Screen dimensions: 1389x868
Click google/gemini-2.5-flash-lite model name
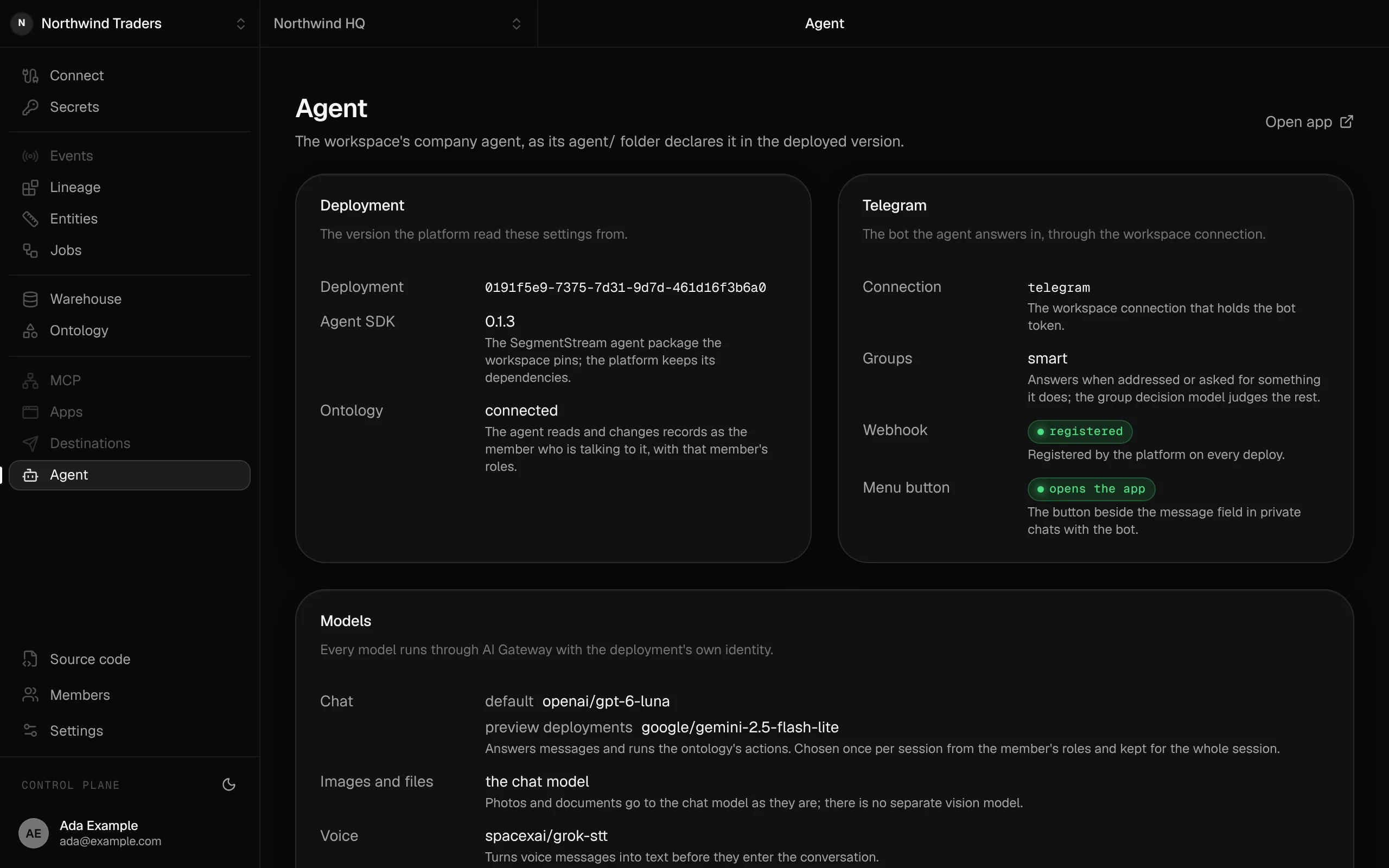tap(740, 727)
